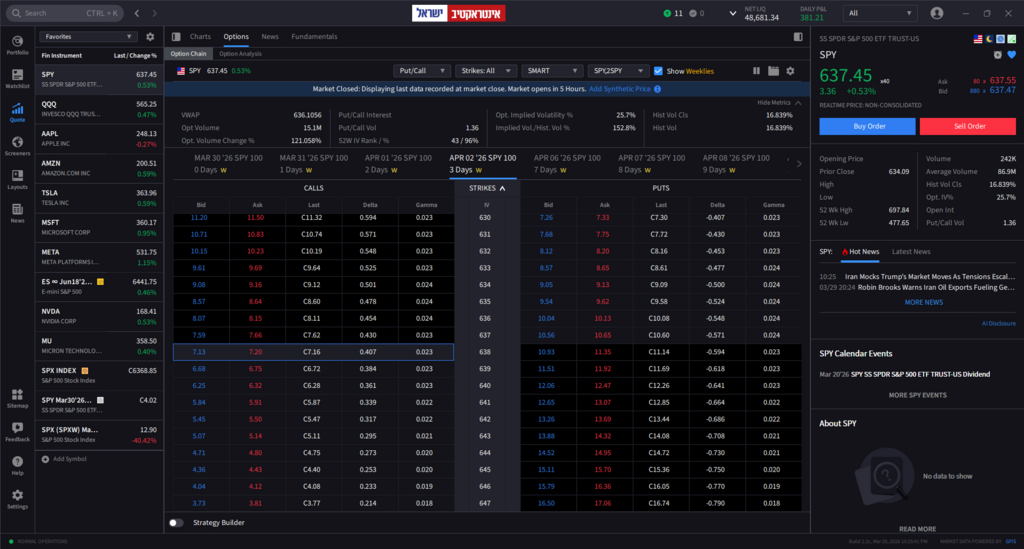The height and width of the screenshot is (549, 1024).
Task: Open the All accounts dropdown
Action: click(880, 13)
